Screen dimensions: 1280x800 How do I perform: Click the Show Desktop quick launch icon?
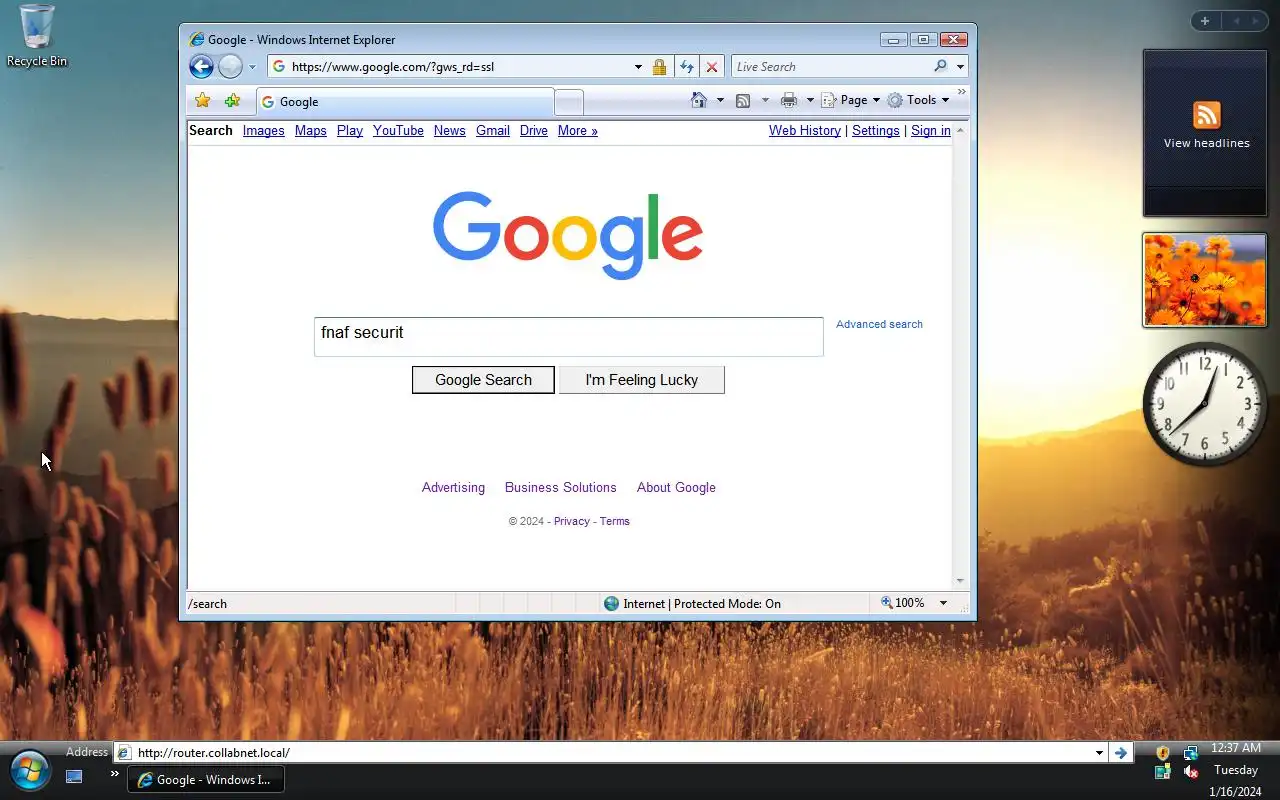74,776
